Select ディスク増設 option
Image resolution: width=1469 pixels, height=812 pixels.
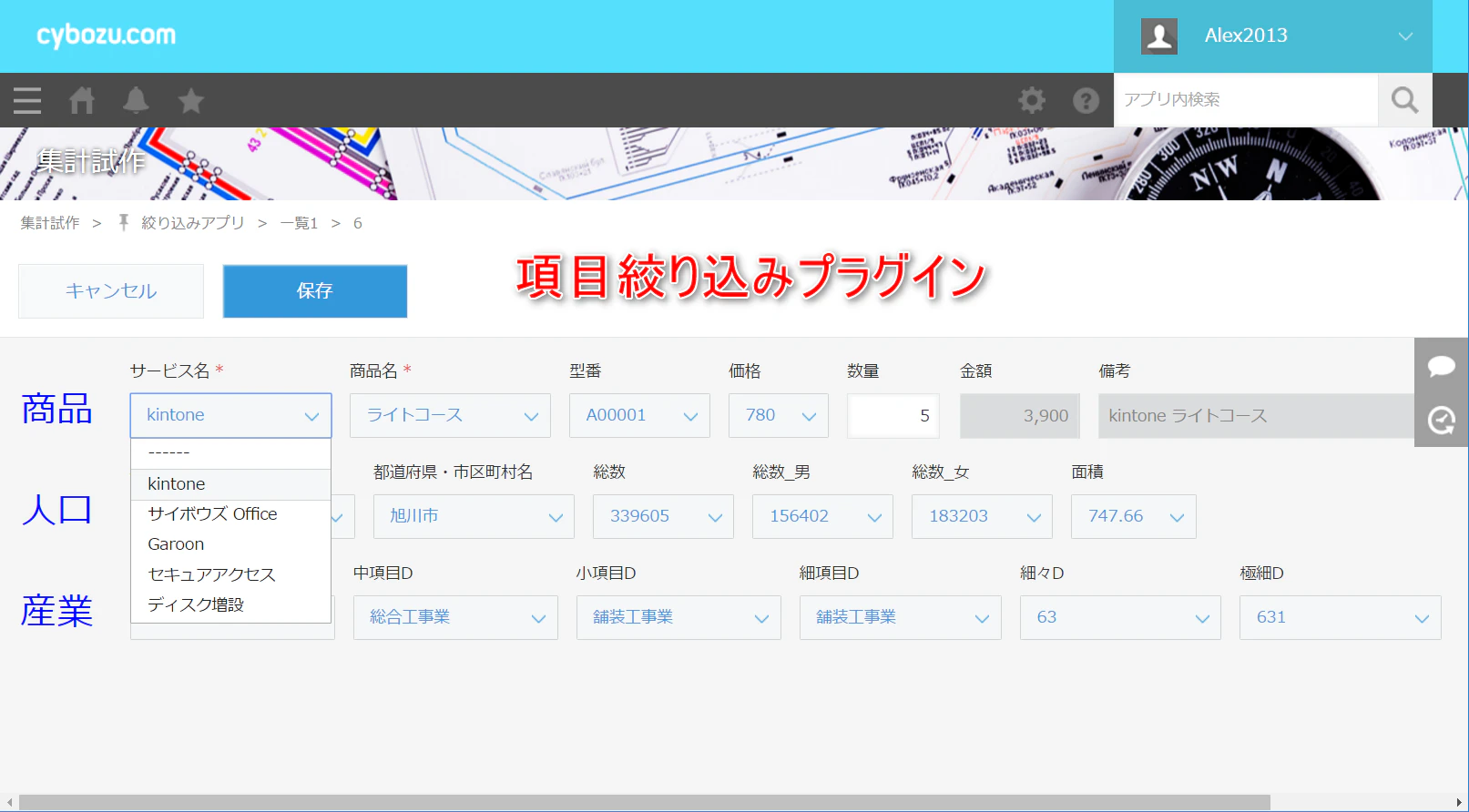231,604
